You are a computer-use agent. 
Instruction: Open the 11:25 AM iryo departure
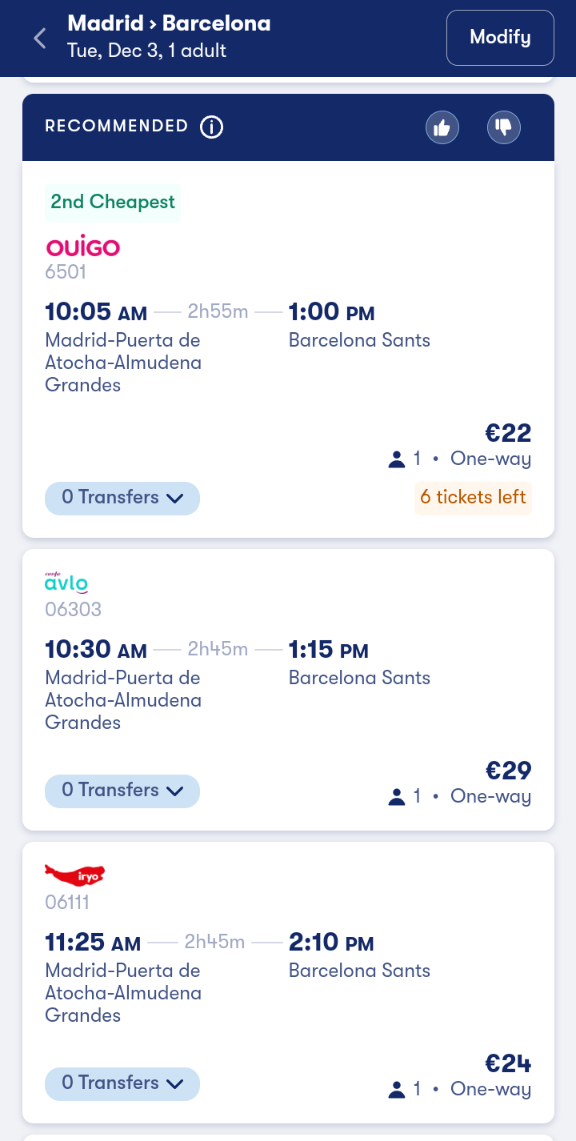[93, 942]
